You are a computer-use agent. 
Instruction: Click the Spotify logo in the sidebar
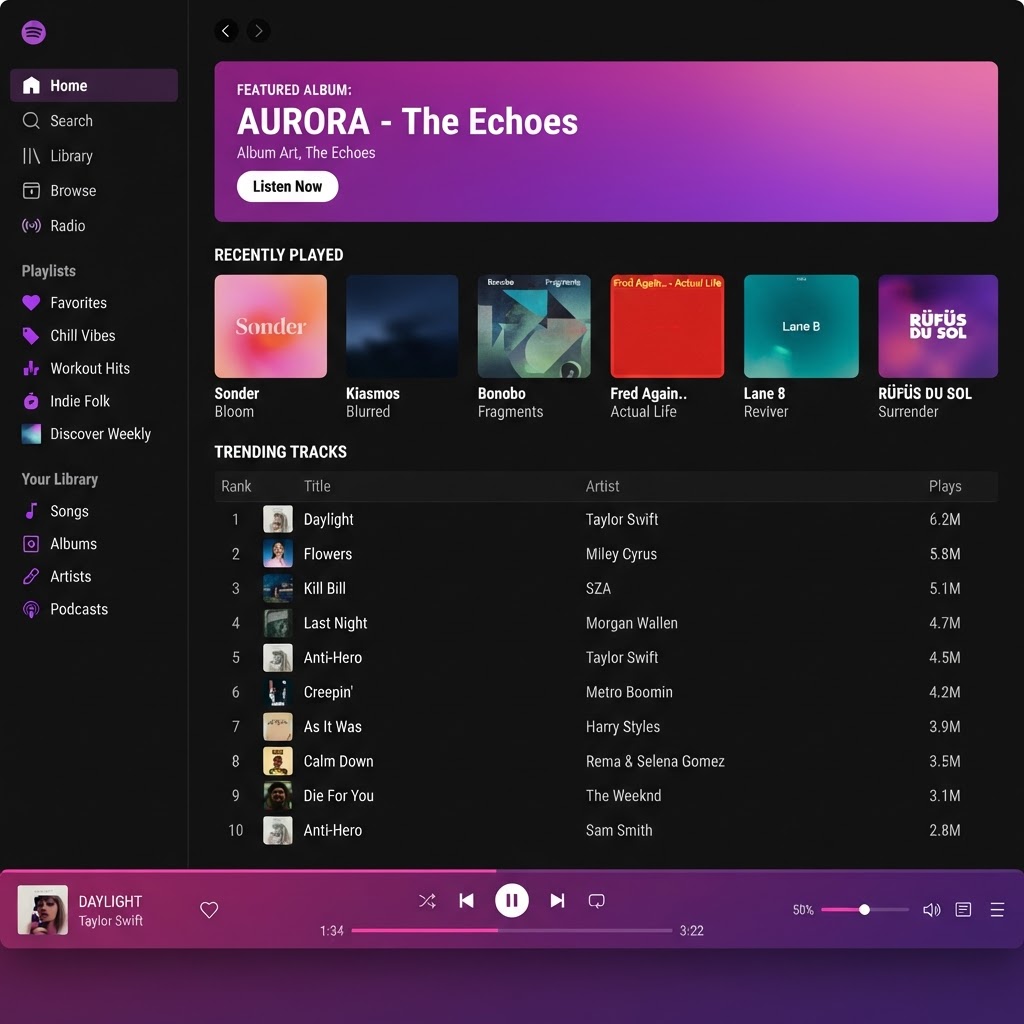(33, 32)
